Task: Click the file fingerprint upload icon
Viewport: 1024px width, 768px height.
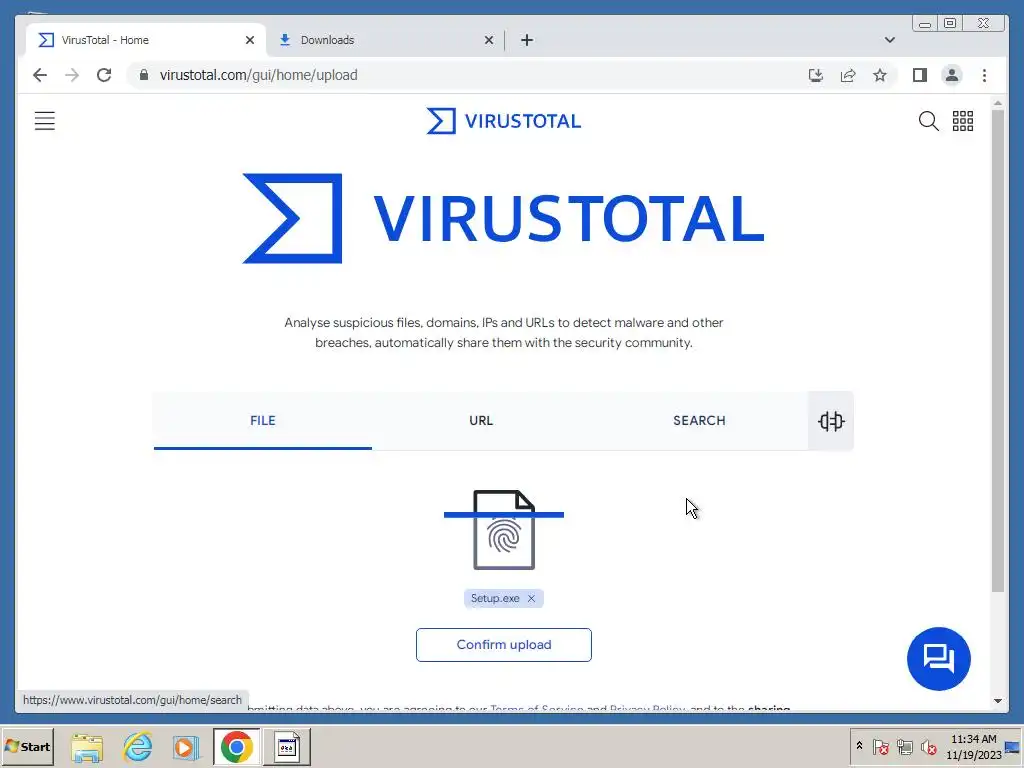Action: [x=504, y=530]
